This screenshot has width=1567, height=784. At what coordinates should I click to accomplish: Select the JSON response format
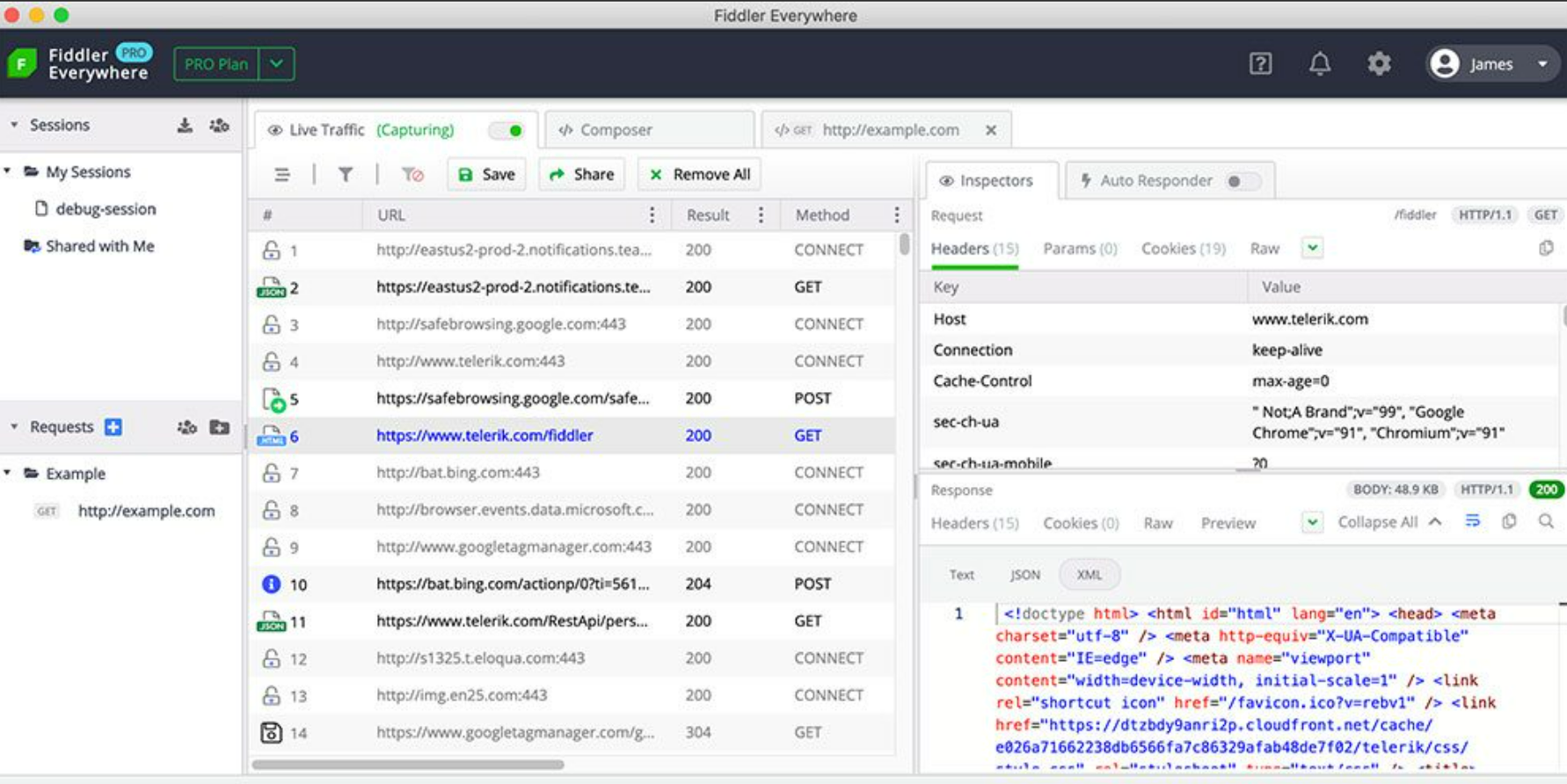1025,575
